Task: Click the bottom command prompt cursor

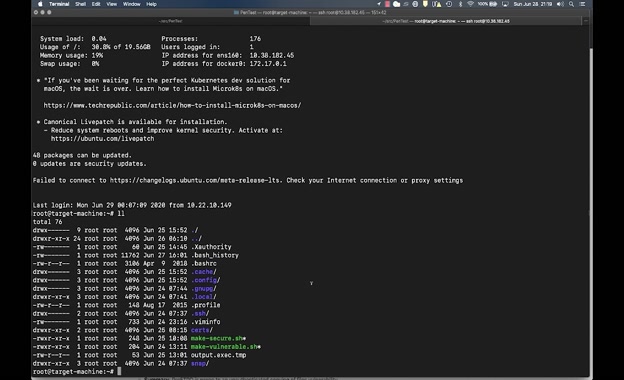Action: [119, 372]
